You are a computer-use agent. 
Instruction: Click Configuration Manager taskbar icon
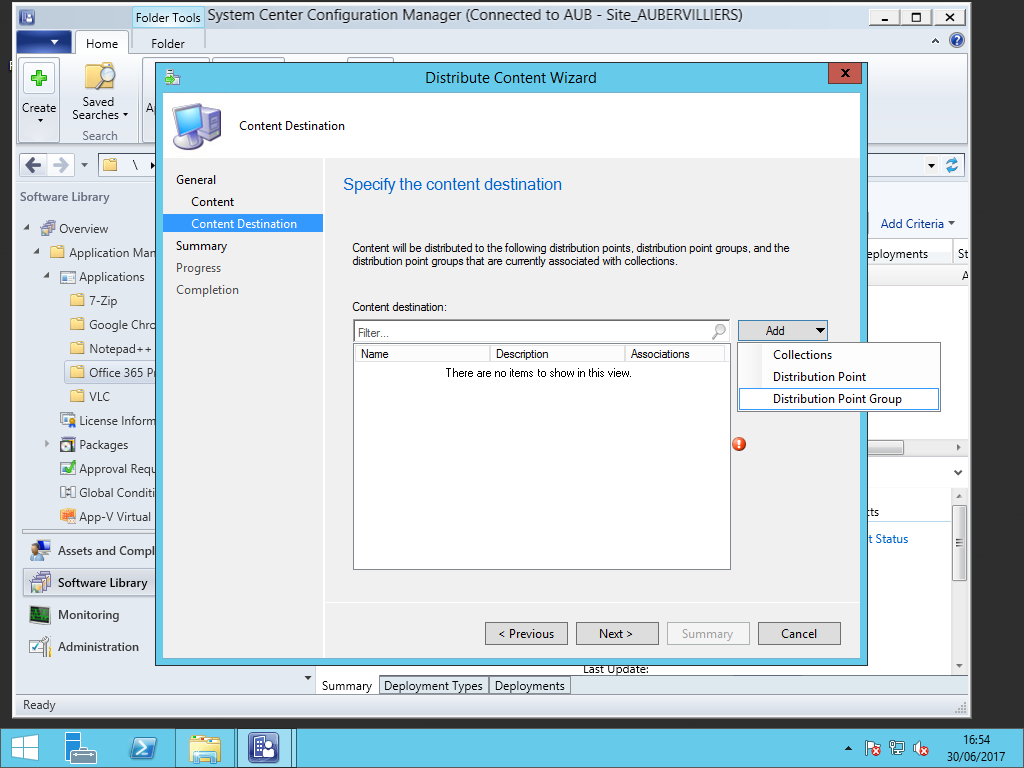point(263,748)
